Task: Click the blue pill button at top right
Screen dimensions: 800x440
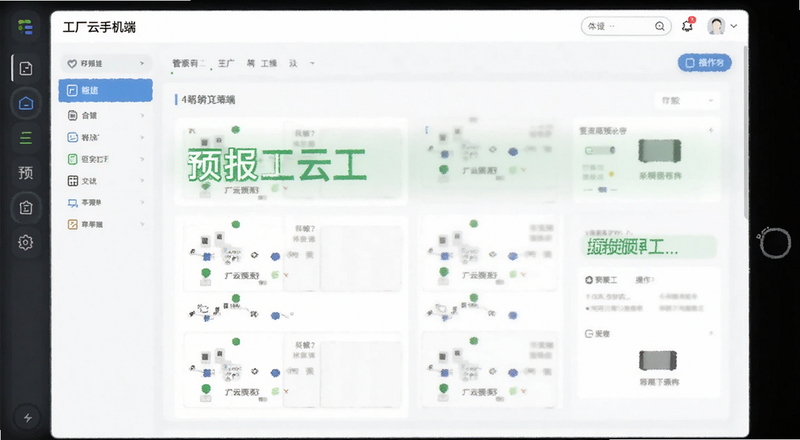Action: (705, 63)
